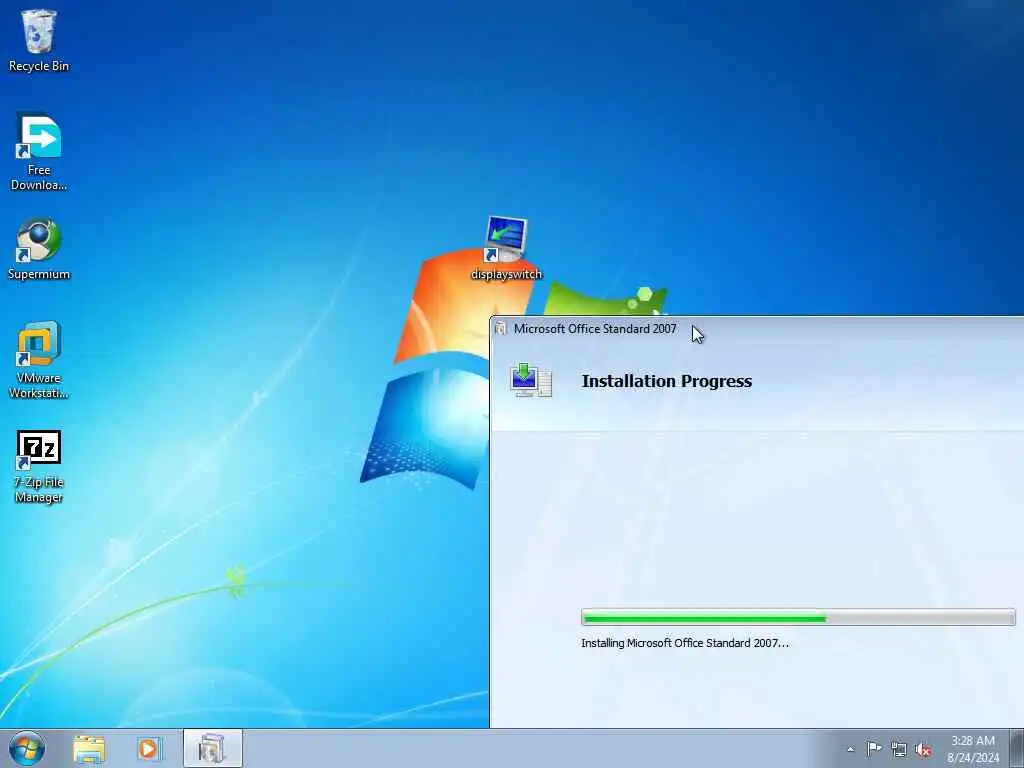Activate the Office setup taskbar button
This screenshot has height=768, width=1024.
coord(212,748)
